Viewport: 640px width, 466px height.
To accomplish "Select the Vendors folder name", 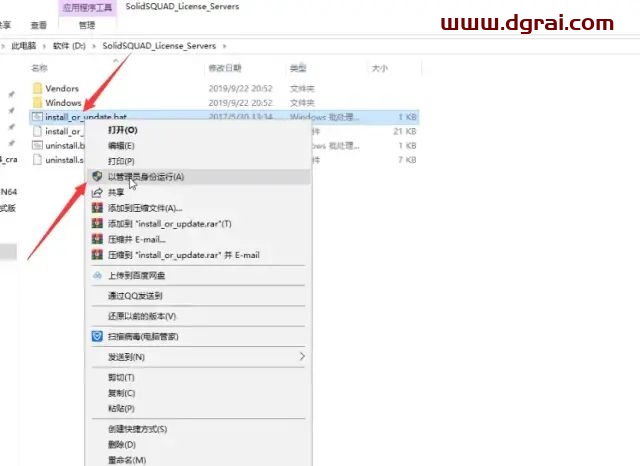I will (x=62, y=88).
